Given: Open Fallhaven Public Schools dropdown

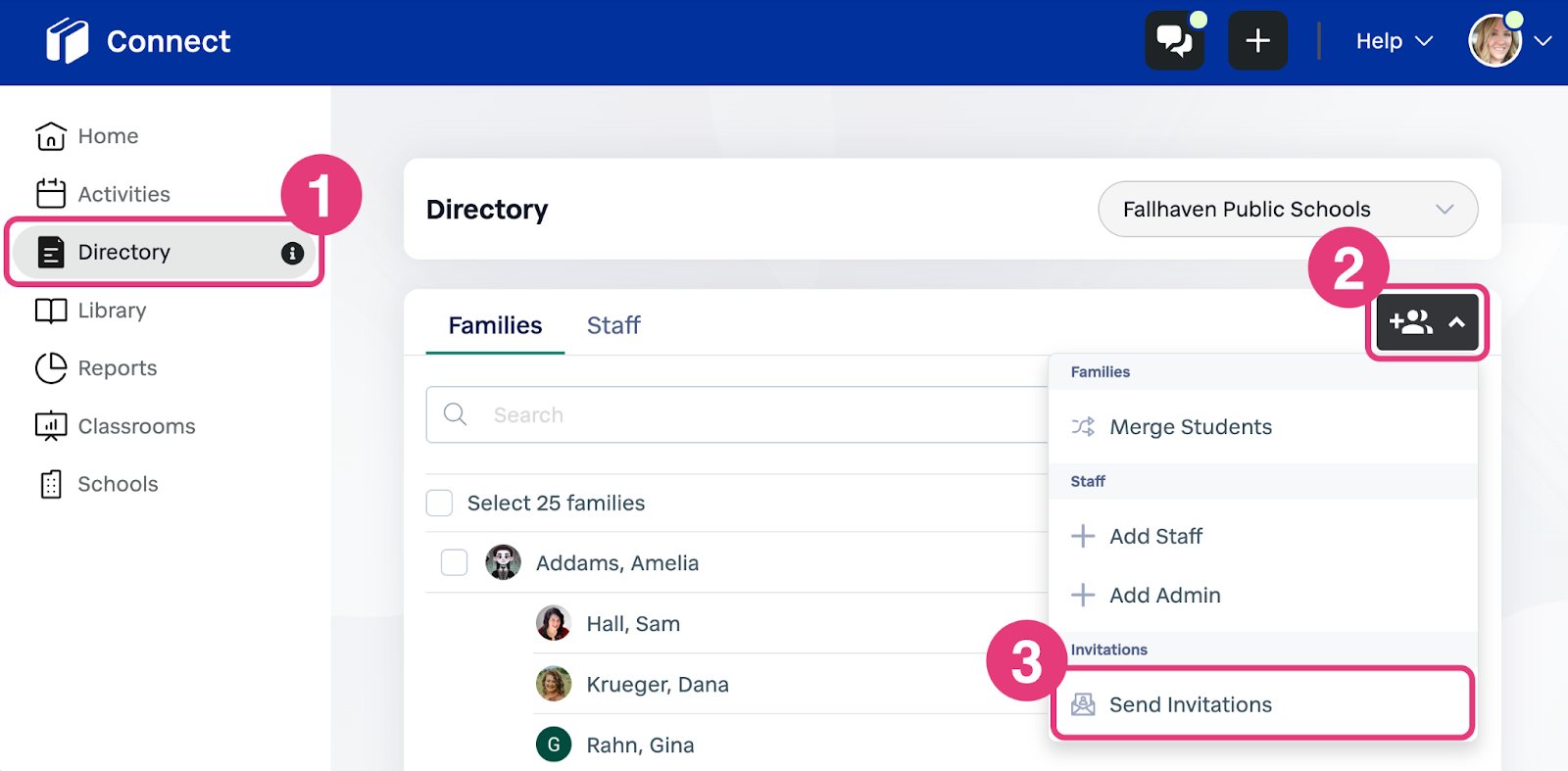Looking at the screenshot, I should (x=1288, y=209).
